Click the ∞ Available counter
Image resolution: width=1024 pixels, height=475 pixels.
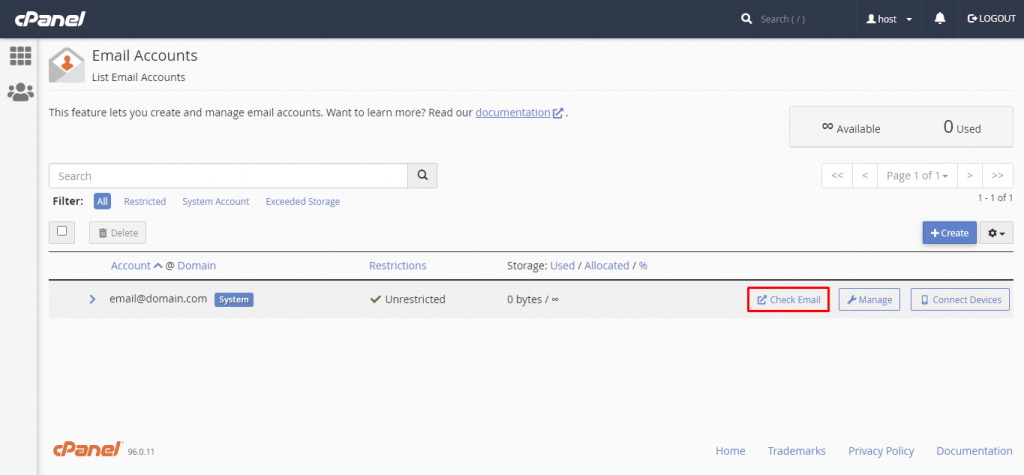[x=851, y=127]
